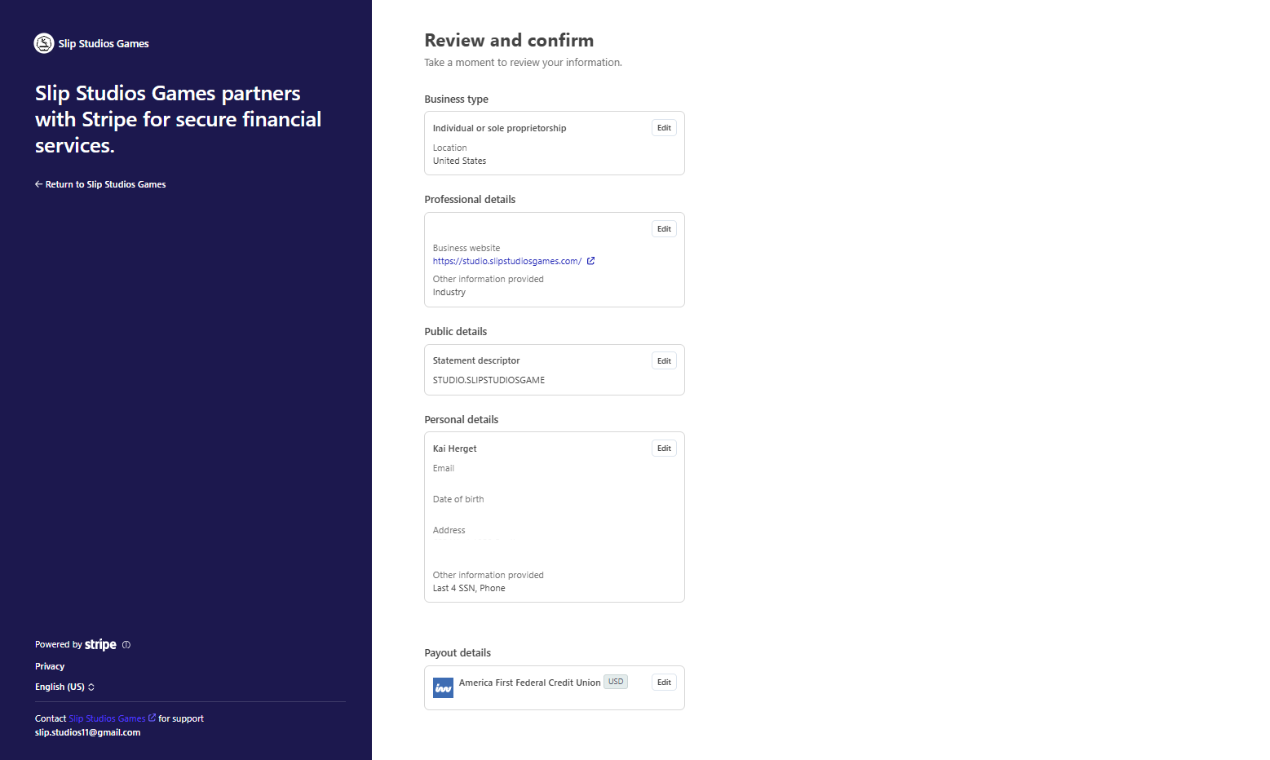Image resolution: width=1270 pixels, height=760 pixels.
Task: Click Slip Studios Games brand name text
Action: (104, 44)
